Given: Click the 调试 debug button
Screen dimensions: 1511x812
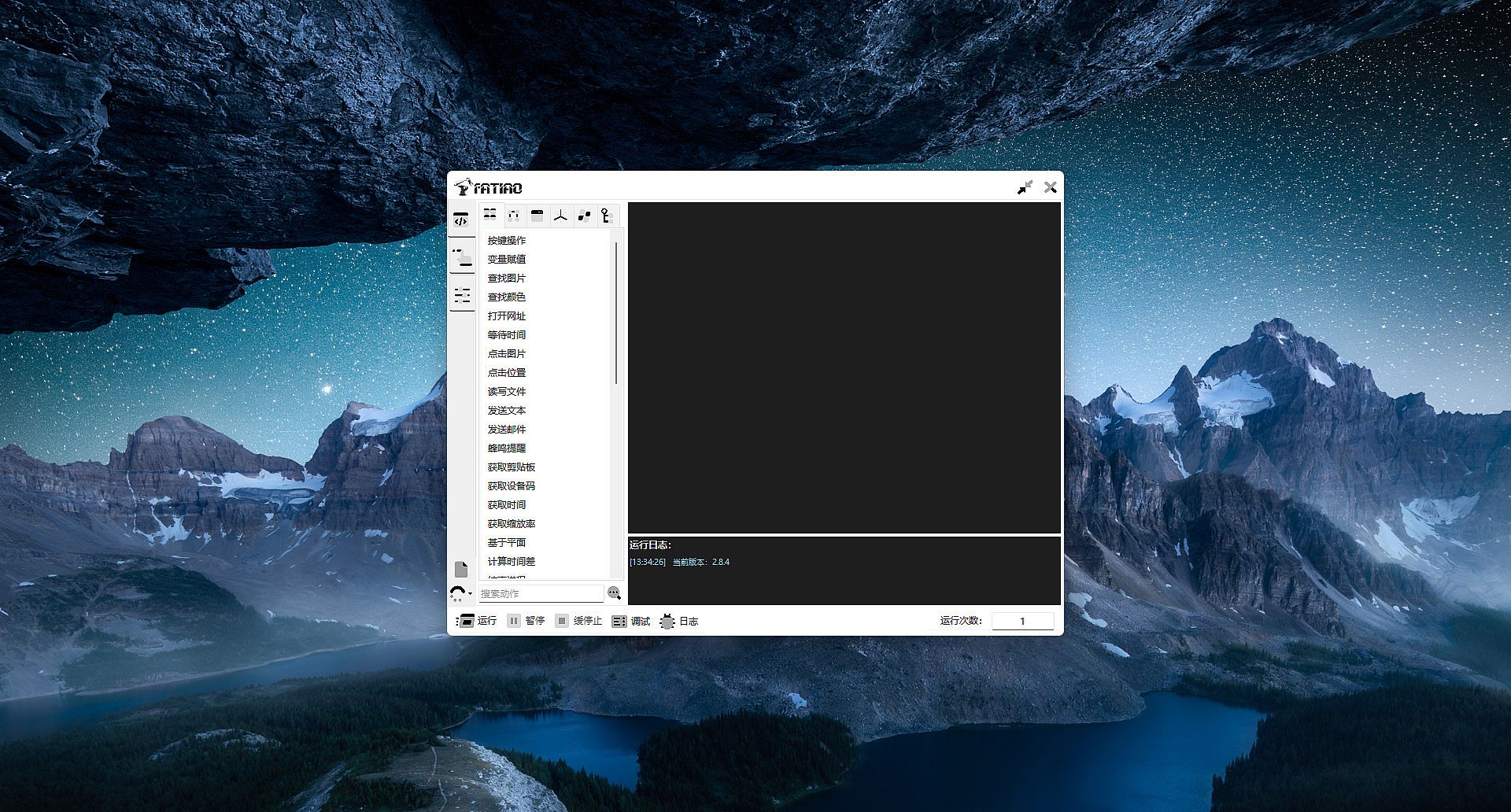Looking at the screenshot, I should click(x=631, y=621).
